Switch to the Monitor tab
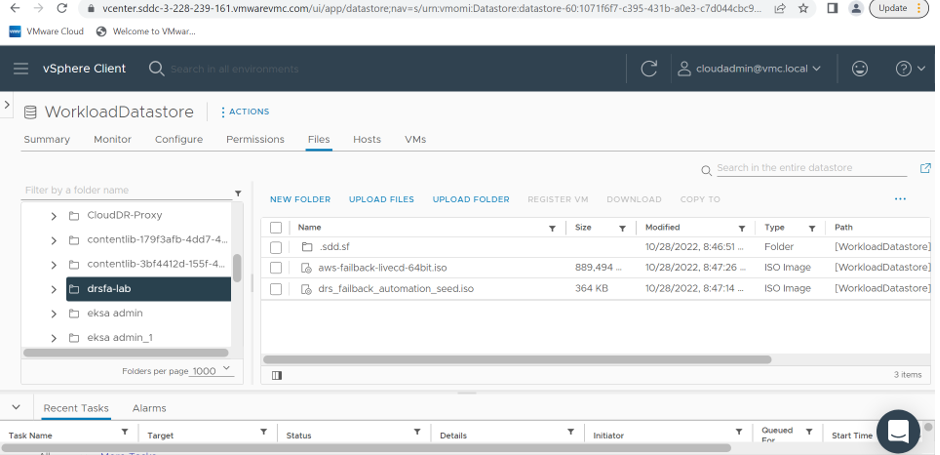 coord(112,139)
